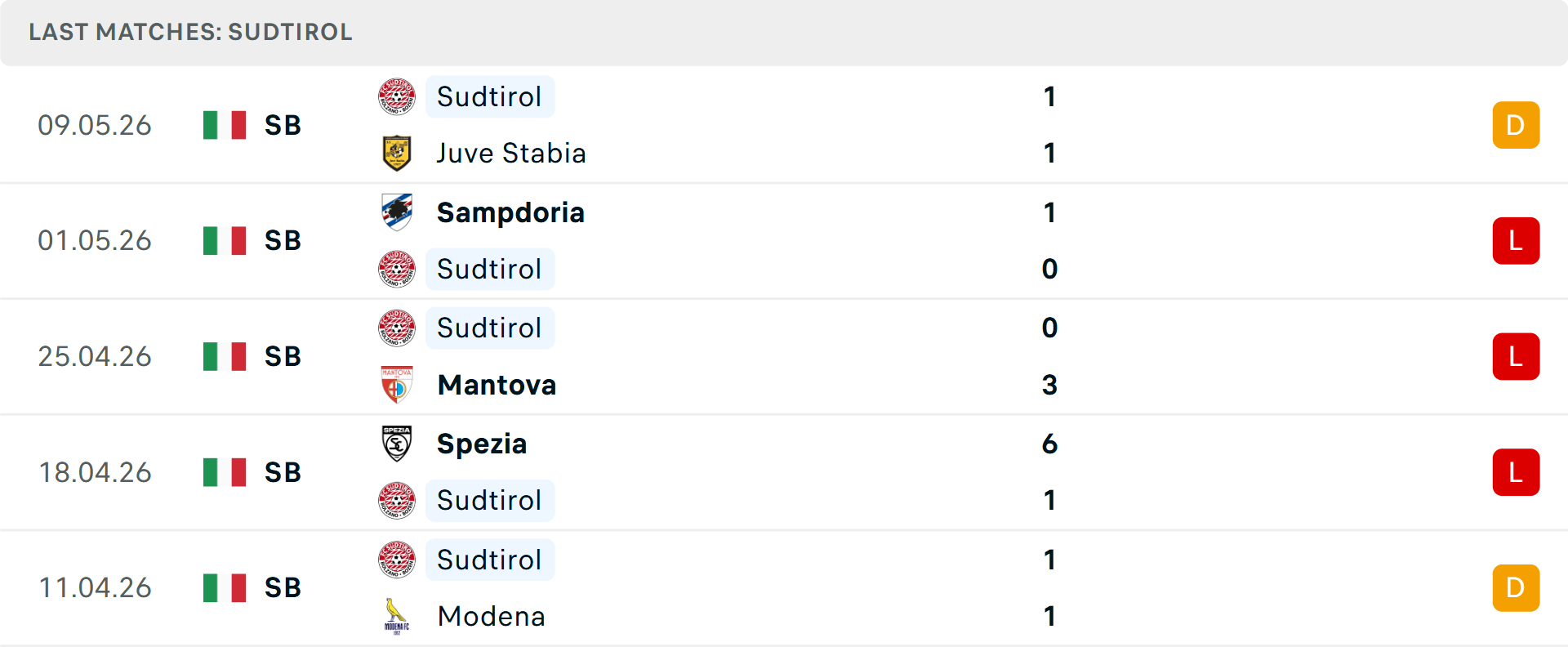This screenshot has width=1568, height=647.
Task: Click the loss badge for Spezia match
Action: coord(1516,472)
